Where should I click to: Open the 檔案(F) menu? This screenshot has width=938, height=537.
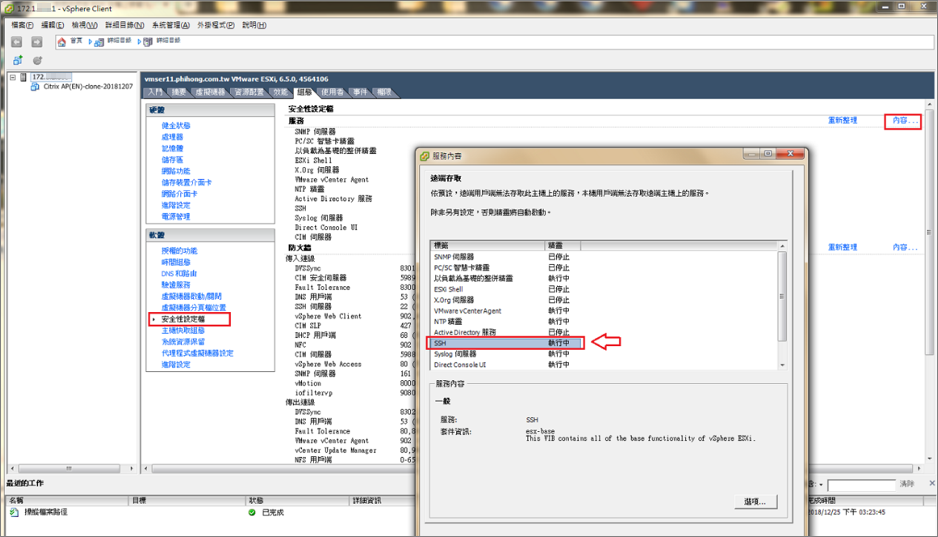(x=23, y=25)
